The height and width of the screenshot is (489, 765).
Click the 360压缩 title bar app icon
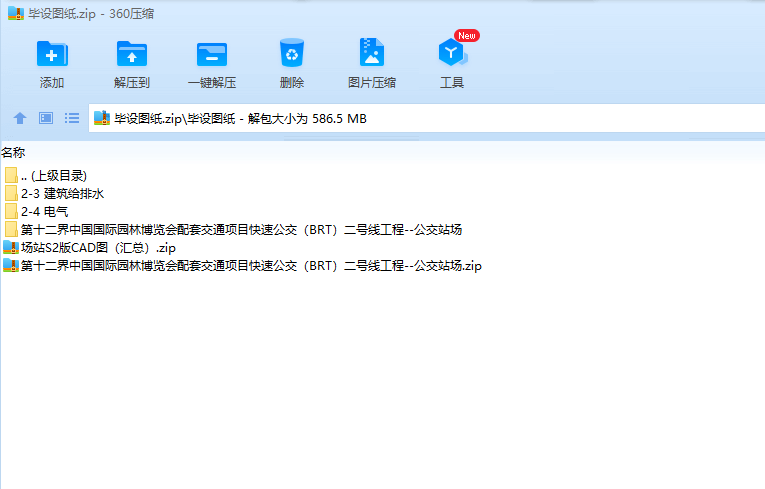[x=16, y=13]
